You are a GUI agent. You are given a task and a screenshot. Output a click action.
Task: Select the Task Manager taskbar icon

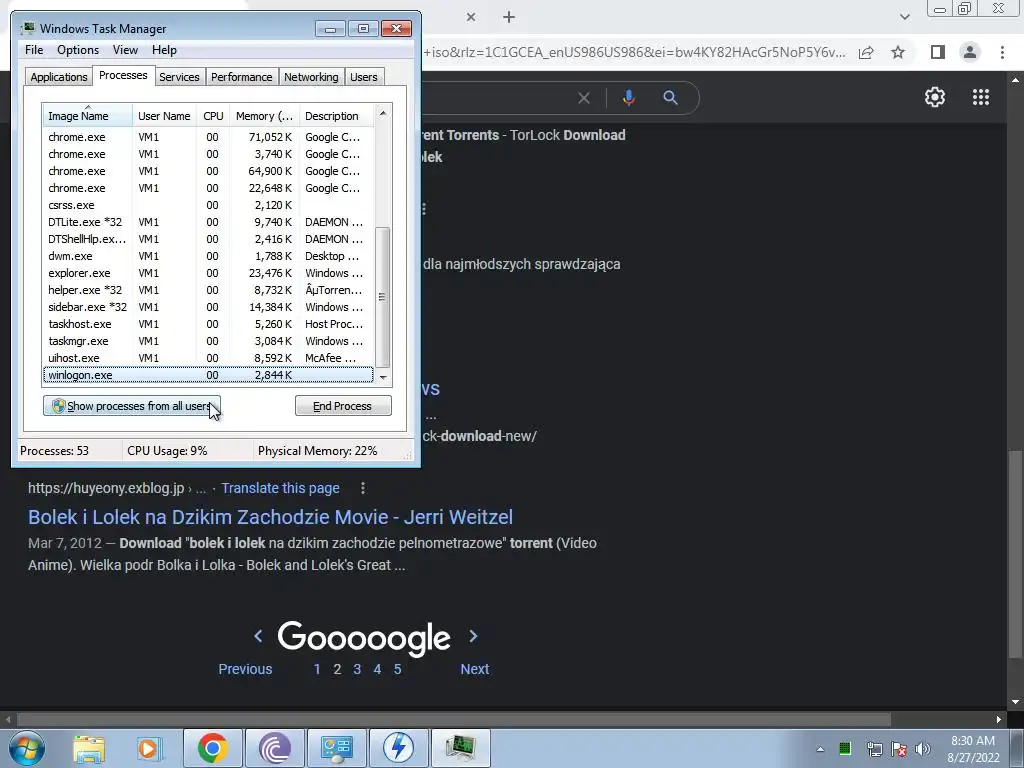(460, 748)
